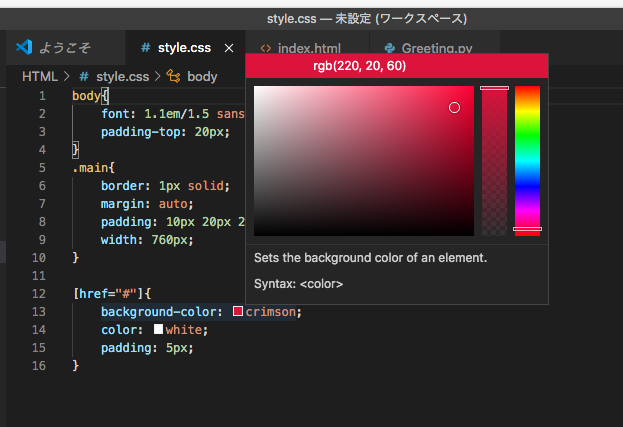Click the HTML folder in the breadcrumb
The image size is (623, 427).
[40, 76]
